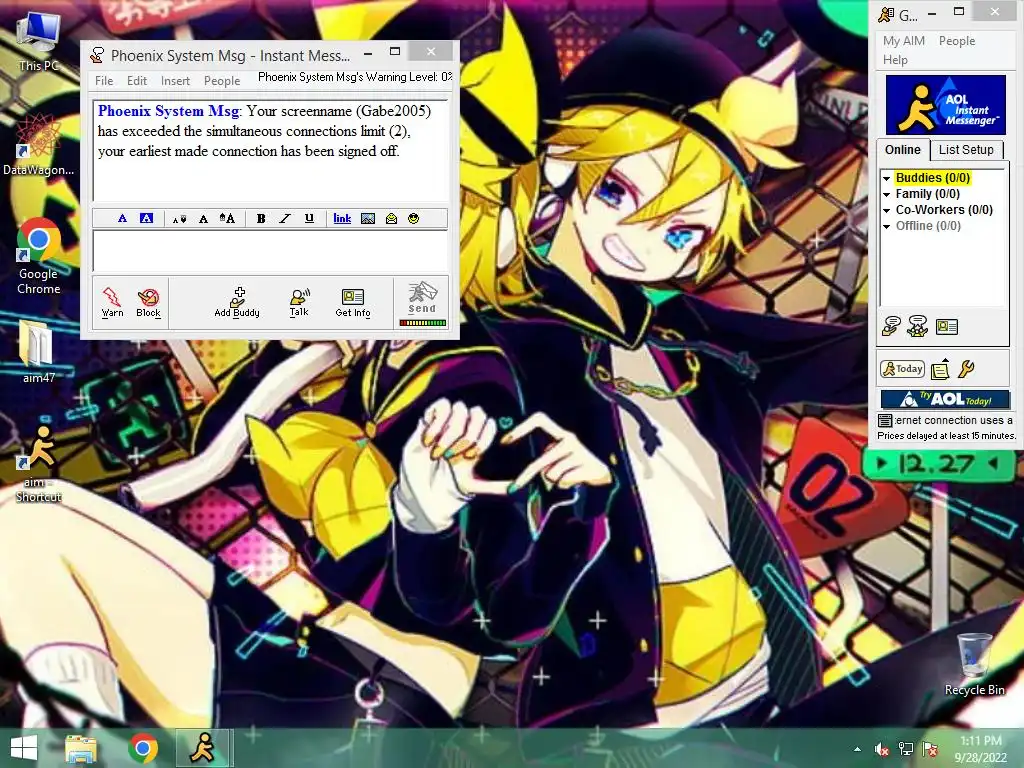1024x768 pixels.
Task: Click the AIM taskbar button
Action: pyautogui.click(x=203, y=748)
